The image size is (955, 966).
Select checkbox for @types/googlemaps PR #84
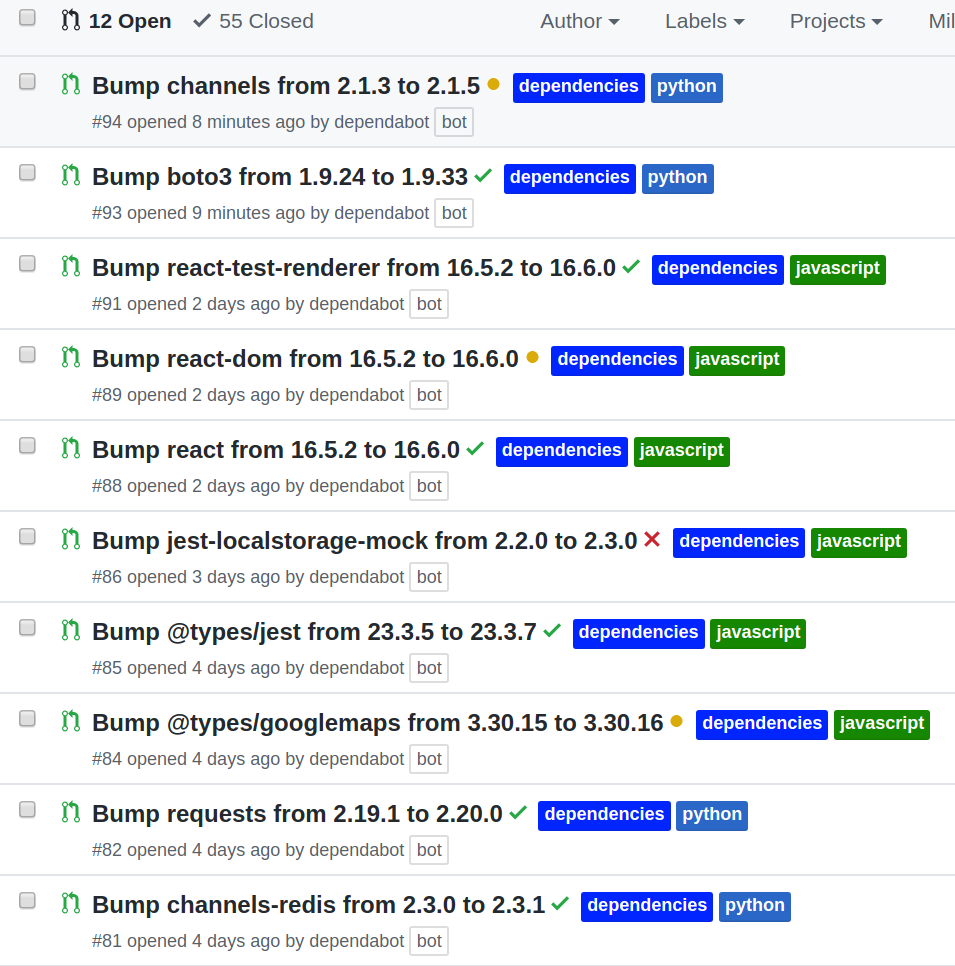27,719
